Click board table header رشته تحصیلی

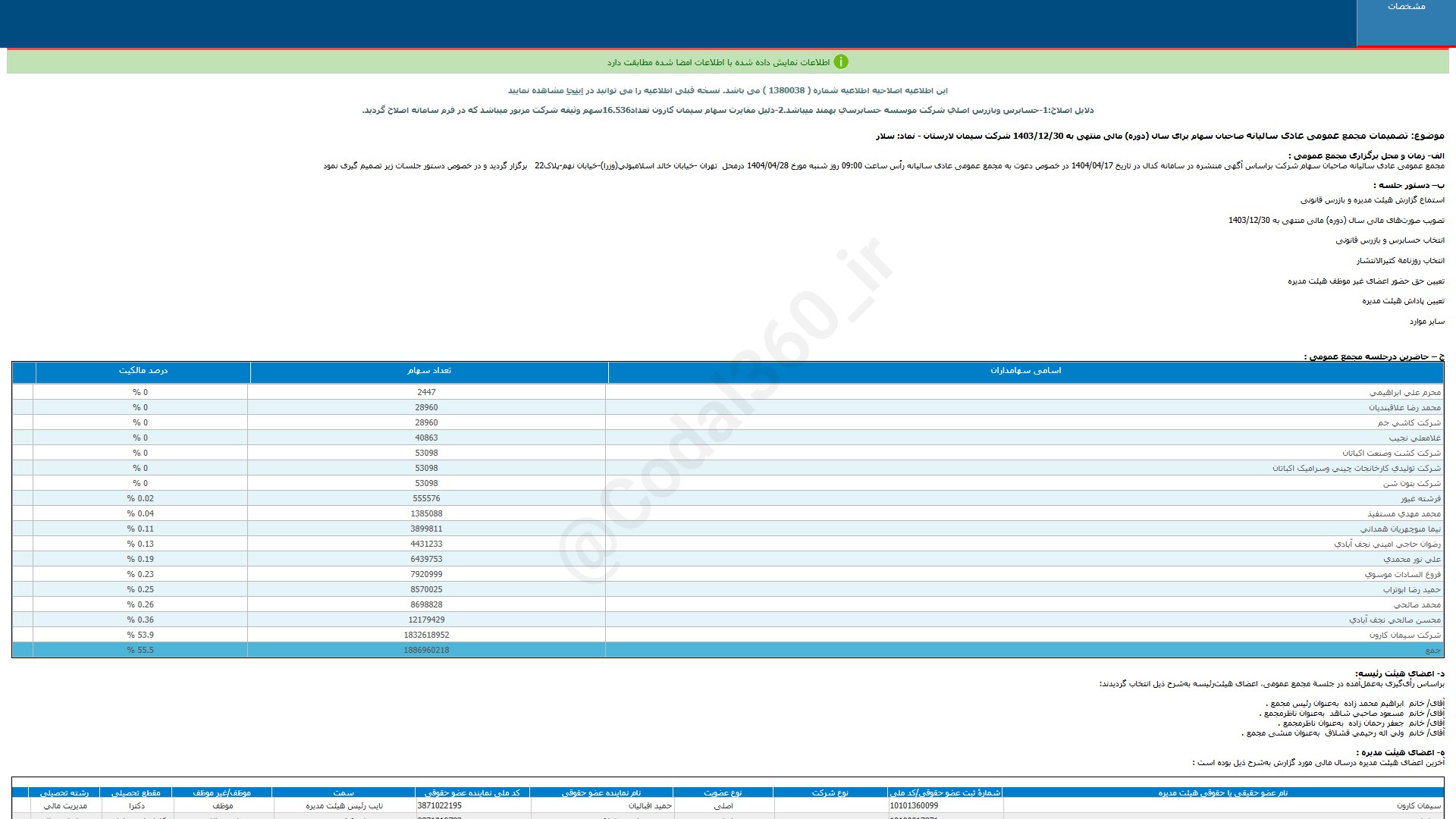[x=64, y=792]
